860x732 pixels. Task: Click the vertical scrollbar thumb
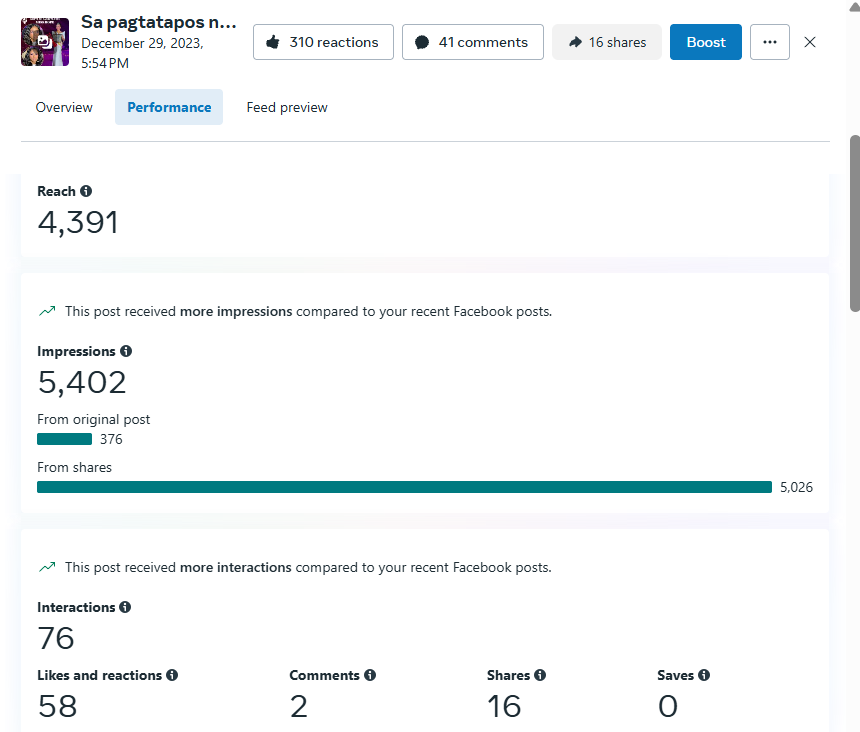click(x=854, y=222)
